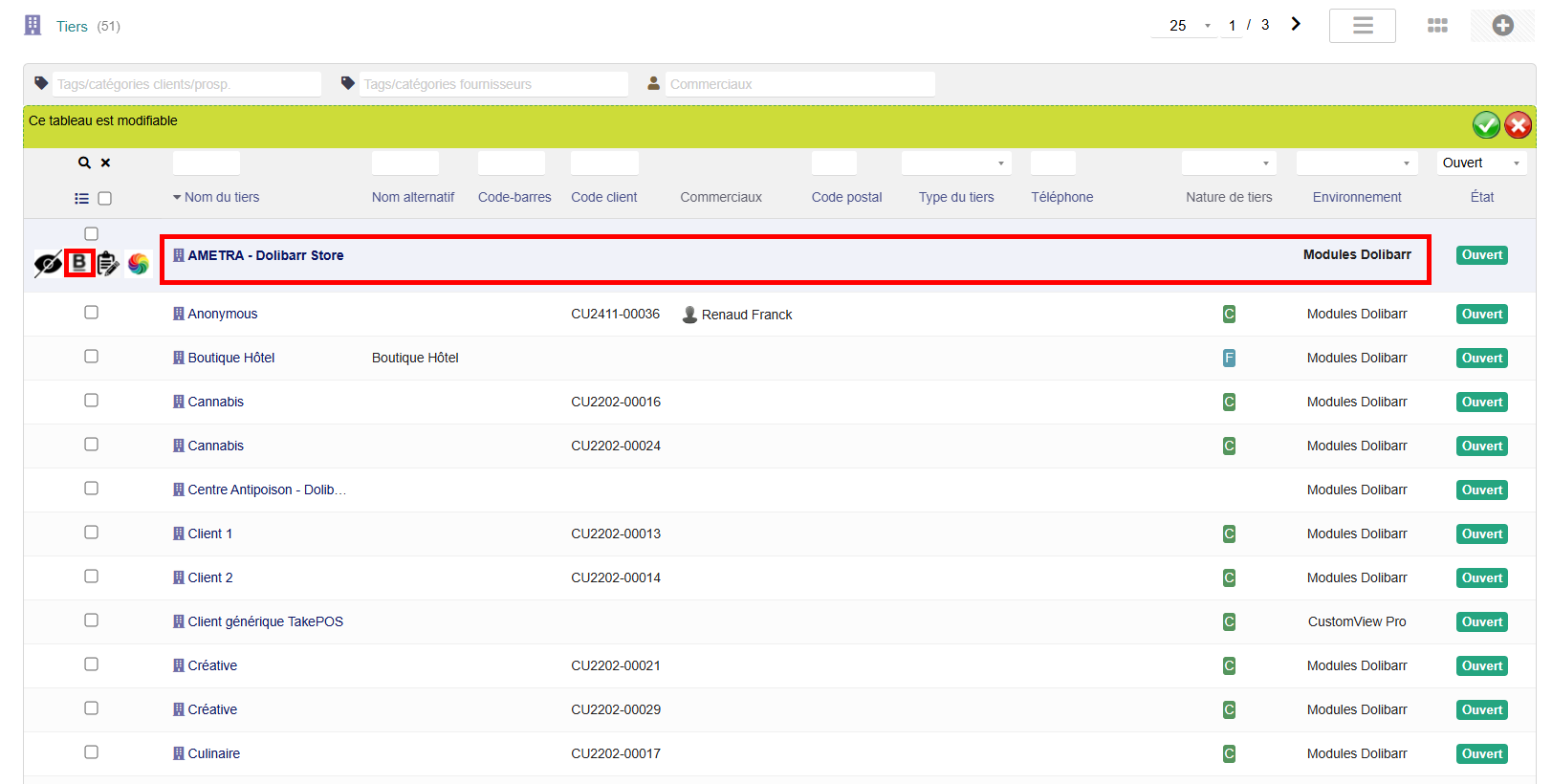
Task: Expand the Type du tiers filter dropdown
Action: coord(955,163)
